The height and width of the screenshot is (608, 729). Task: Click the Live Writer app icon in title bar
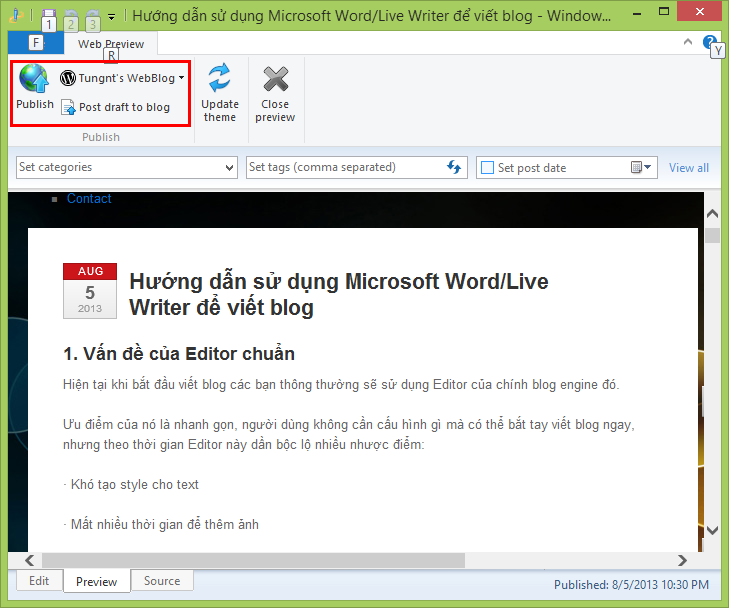pyautogui.click(x=16, y=15)
